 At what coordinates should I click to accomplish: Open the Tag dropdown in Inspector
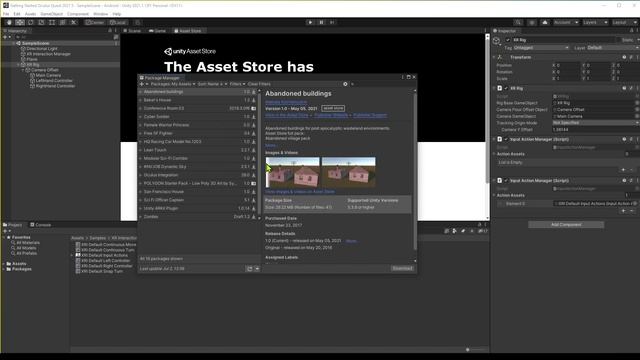pos(541,48)
